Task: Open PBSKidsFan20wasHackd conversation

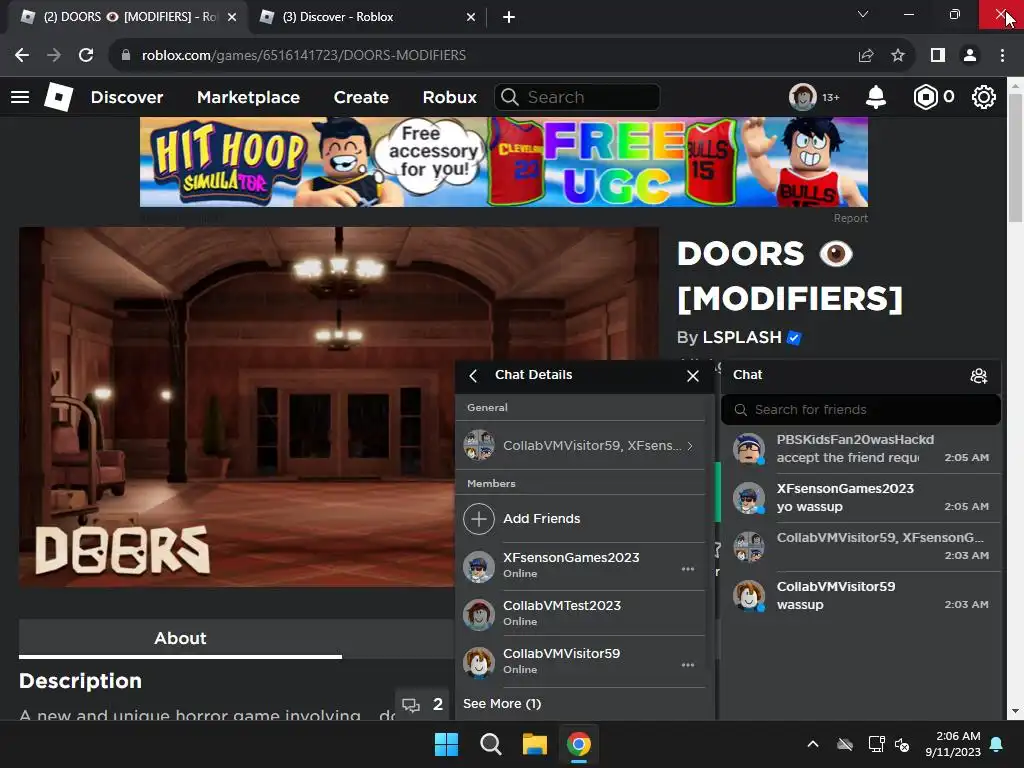Action: (861, 449)
